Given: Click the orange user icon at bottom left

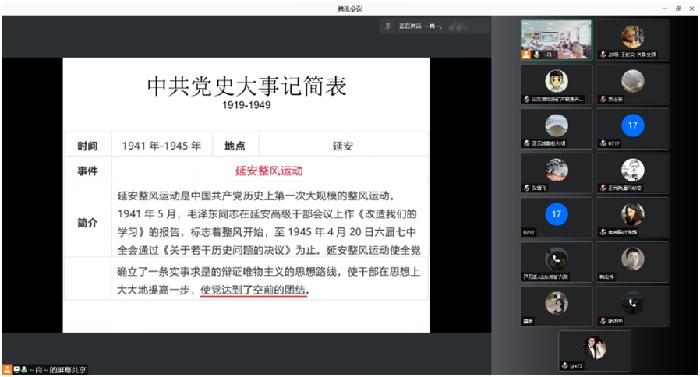Looking at the screenshot, I should point(8,370).
